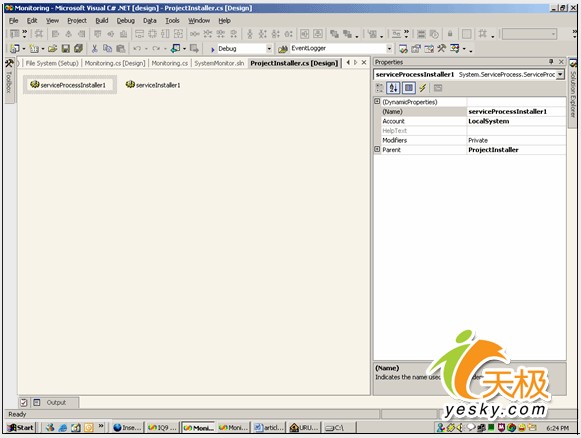The image size is (581, 438).
Task: Open the Debug menu
Action: pos(126,21)
